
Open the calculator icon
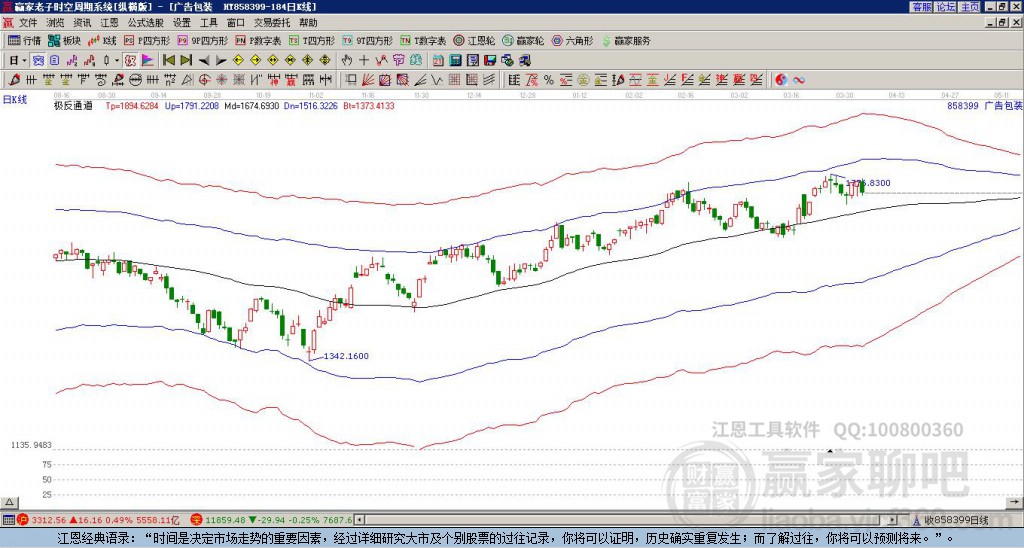click(x=455, y=61)
